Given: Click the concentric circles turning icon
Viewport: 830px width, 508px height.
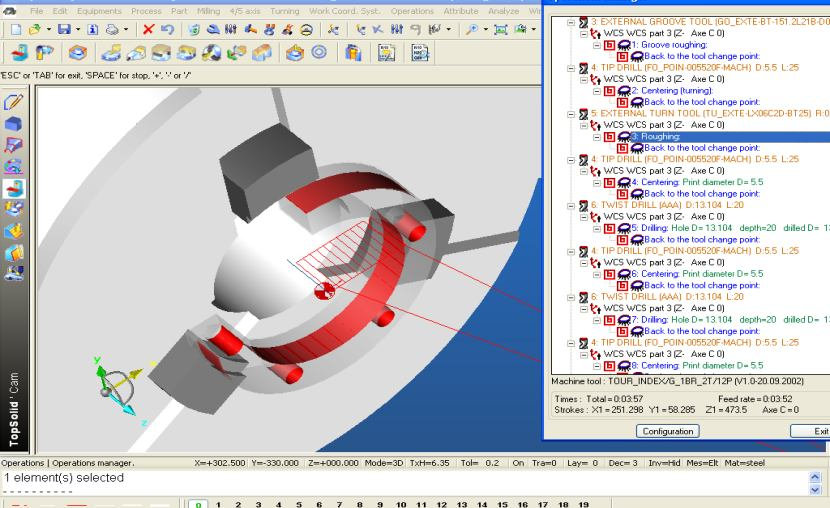Looking at the screenshot, I should [319, 52].
